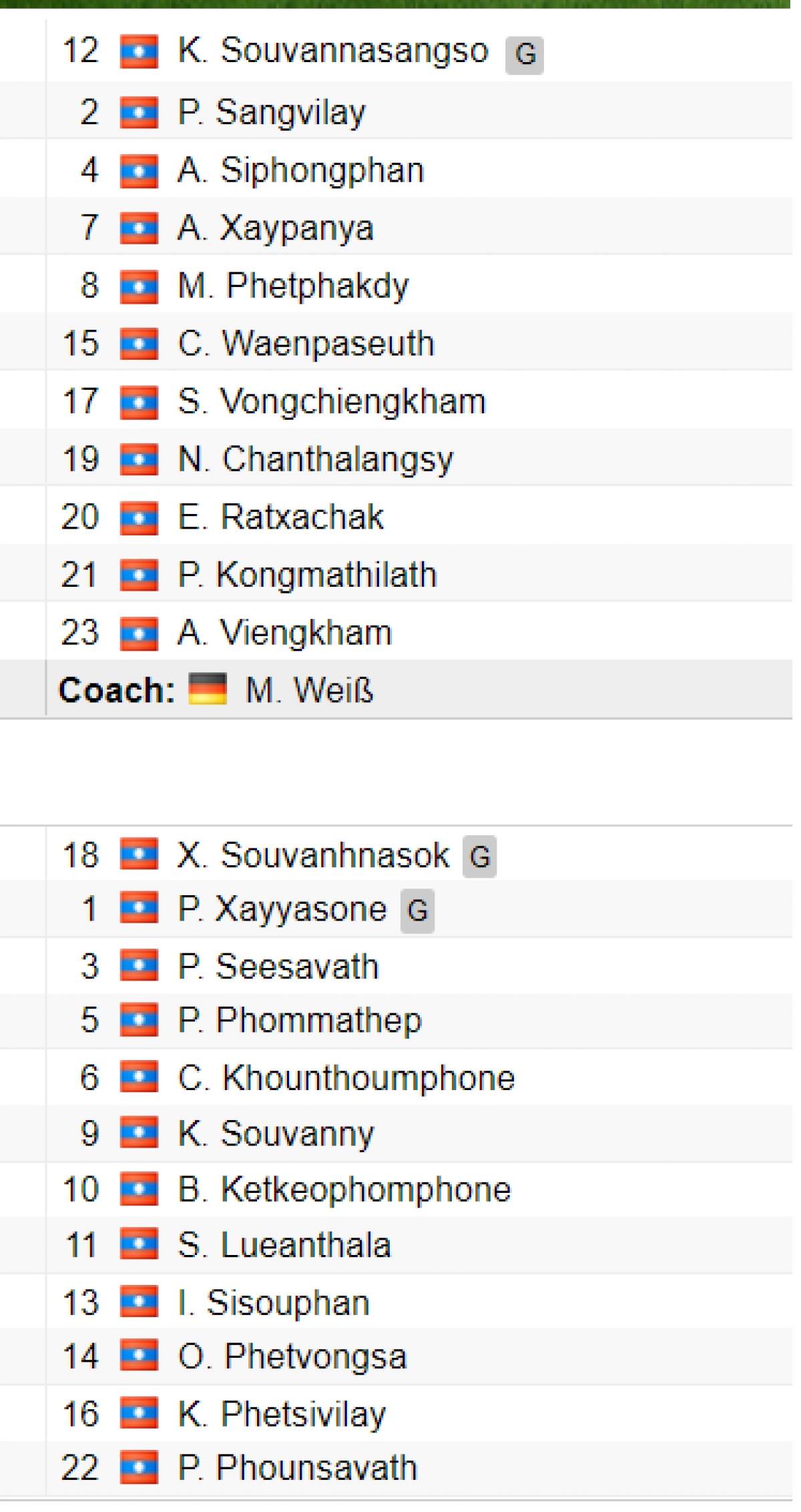Image resolution: width=801 pixels, height=1512 pixels.
Task: Click the flag icon beside P. Sangvilay
Action: coord(140,113)
